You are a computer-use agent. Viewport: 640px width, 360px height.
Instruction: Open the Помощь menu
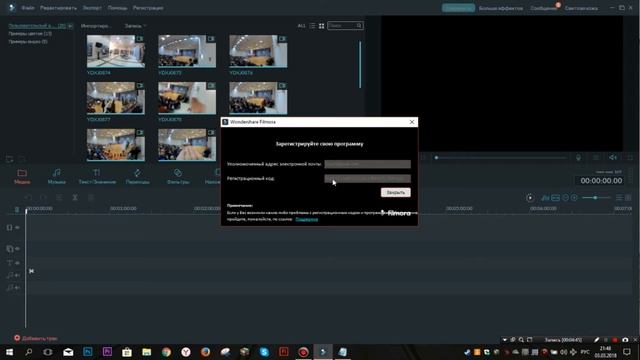(x=117, y=8)
